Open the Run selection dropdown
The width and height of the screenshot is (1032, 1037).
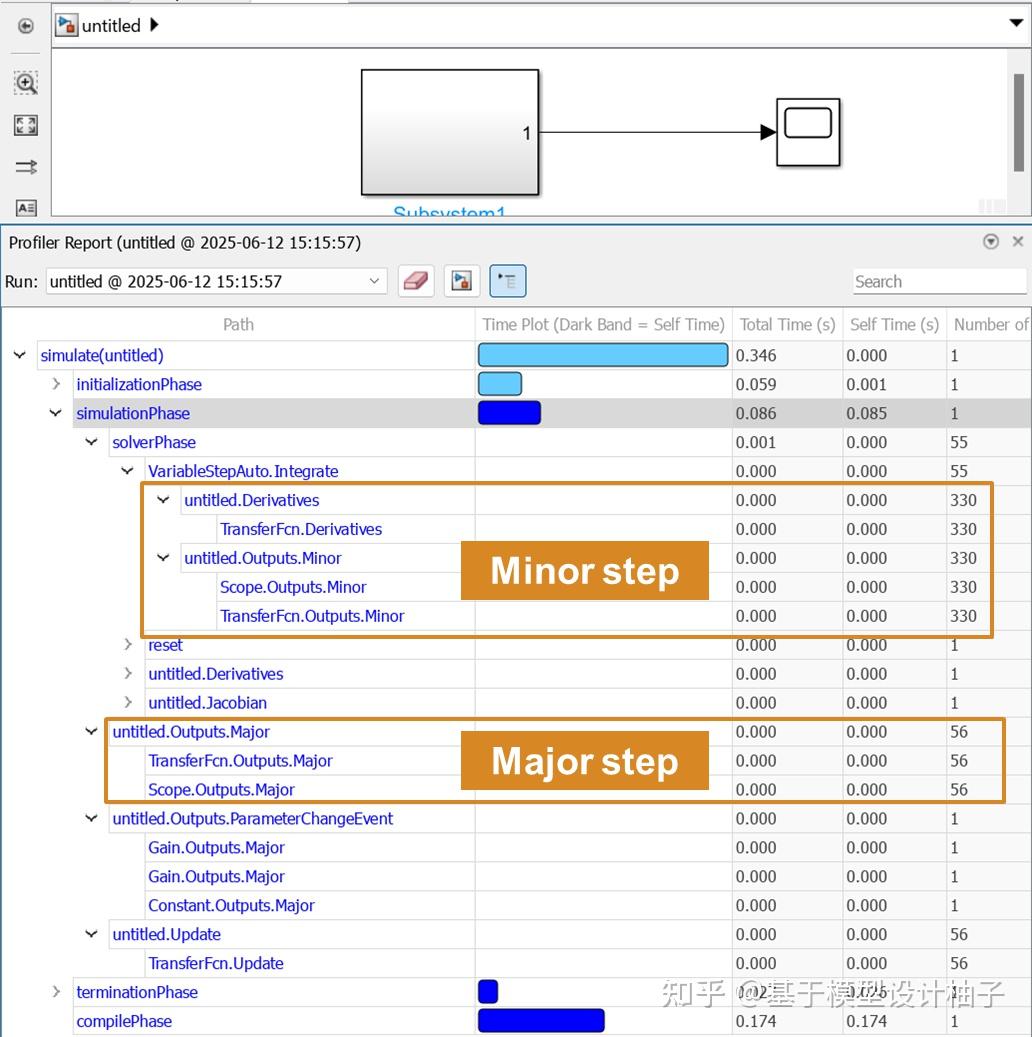(x=374, y=281)
